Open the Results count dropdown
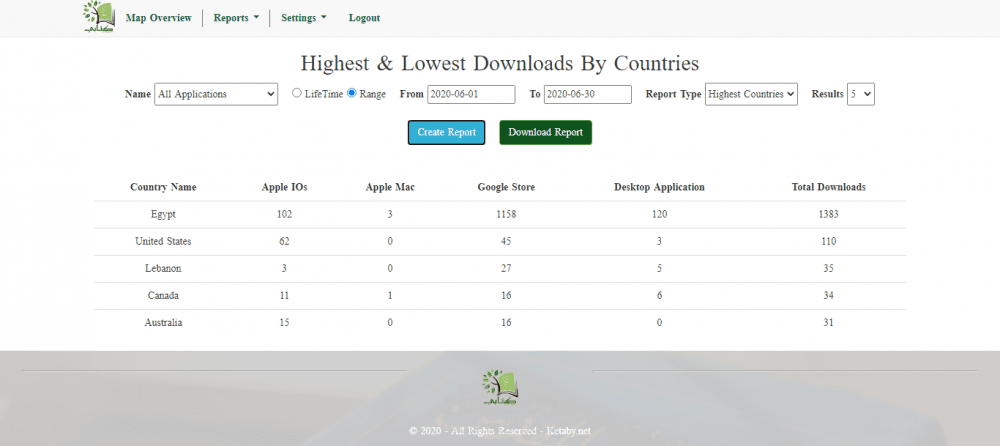 coord(861,94)
